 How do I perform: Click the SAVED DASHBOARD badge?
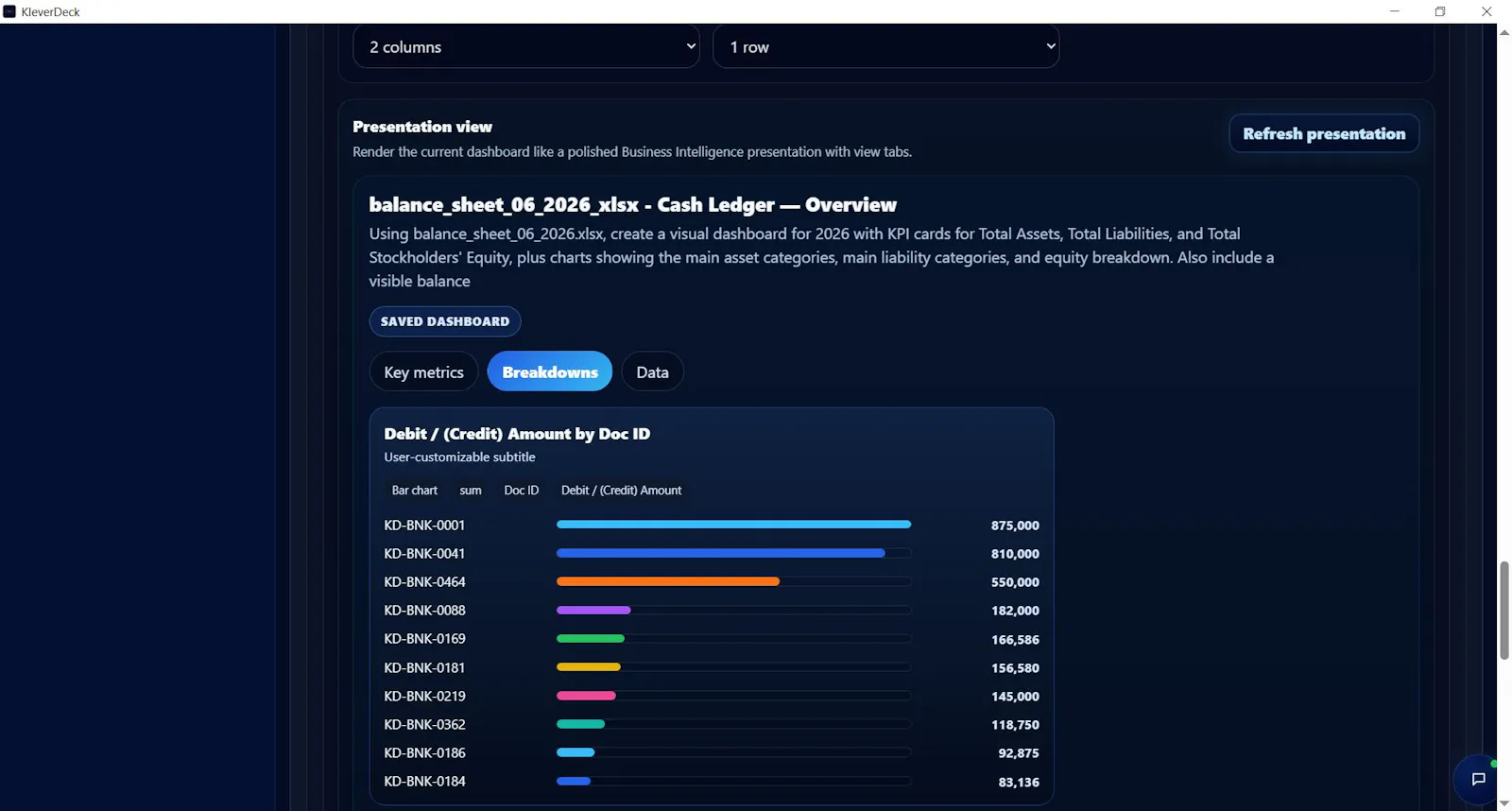click(x=445, y=321)
